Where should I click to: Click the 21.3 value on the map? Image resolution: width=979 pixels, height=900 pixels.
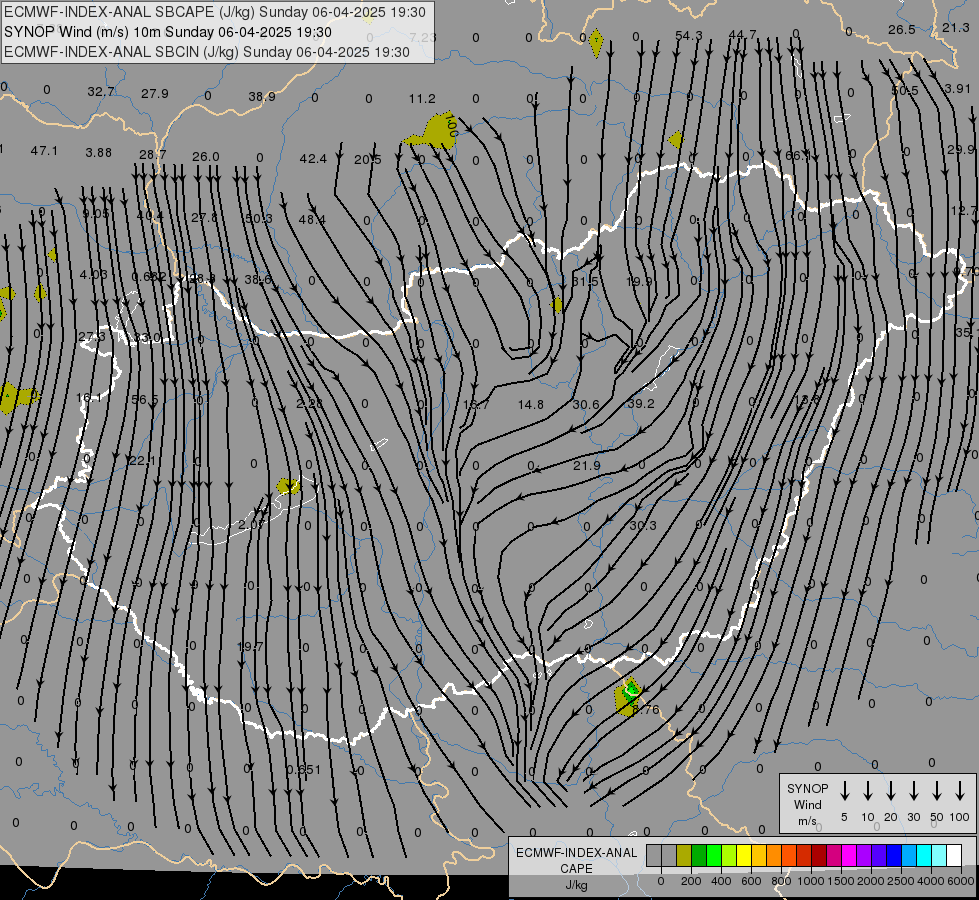pos(955,27)
